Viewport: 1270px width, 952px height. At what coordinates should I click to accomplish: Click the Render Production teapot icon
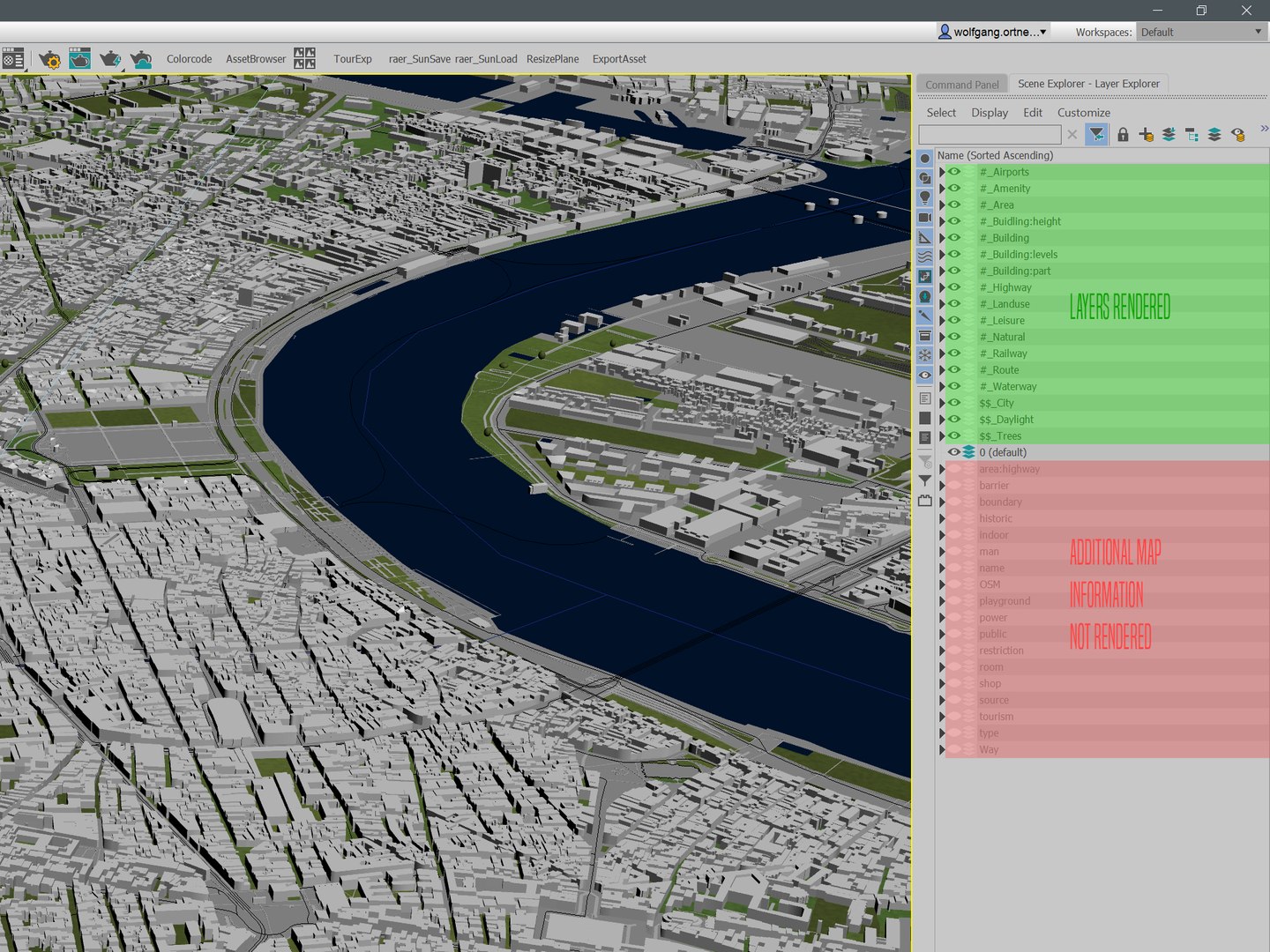pos(109,59)
